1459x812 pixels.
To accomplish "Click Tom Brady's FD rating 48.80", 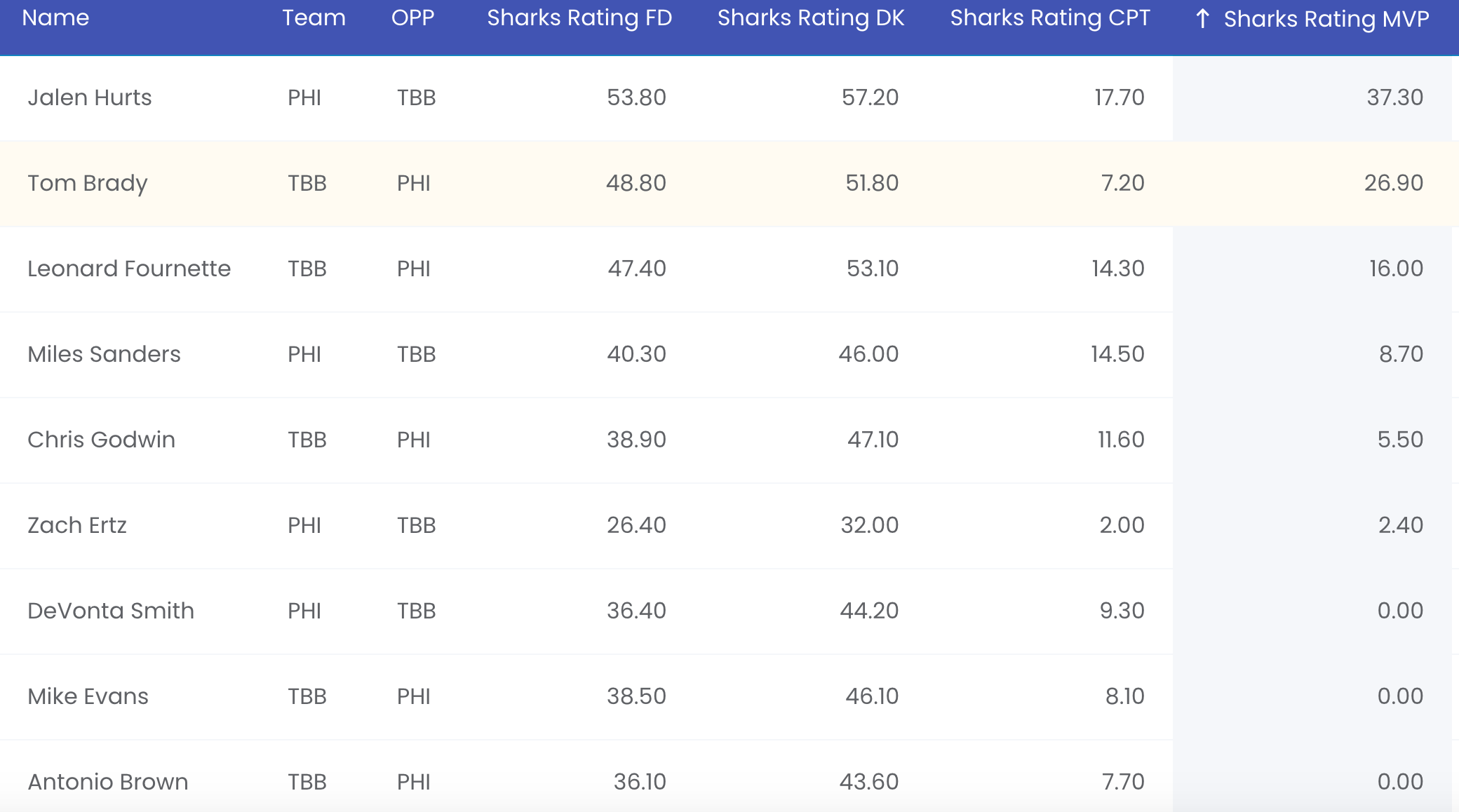I will click(x=636, y=183).
